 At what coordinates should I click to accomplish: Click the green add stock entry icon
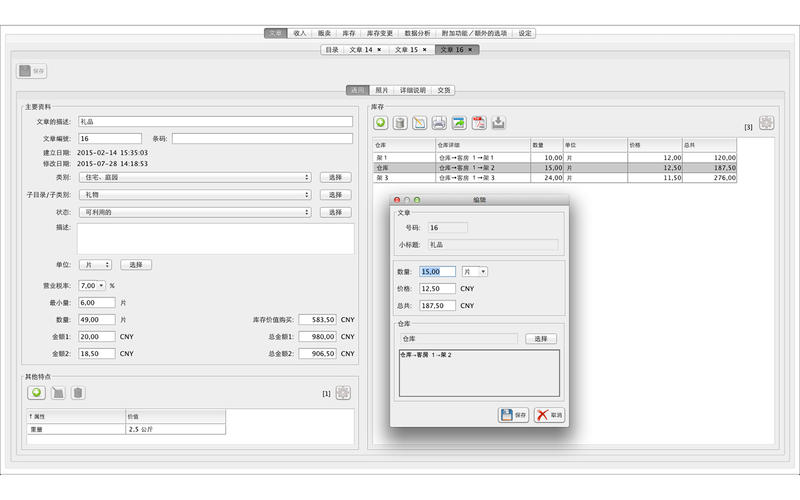(381, 123)
